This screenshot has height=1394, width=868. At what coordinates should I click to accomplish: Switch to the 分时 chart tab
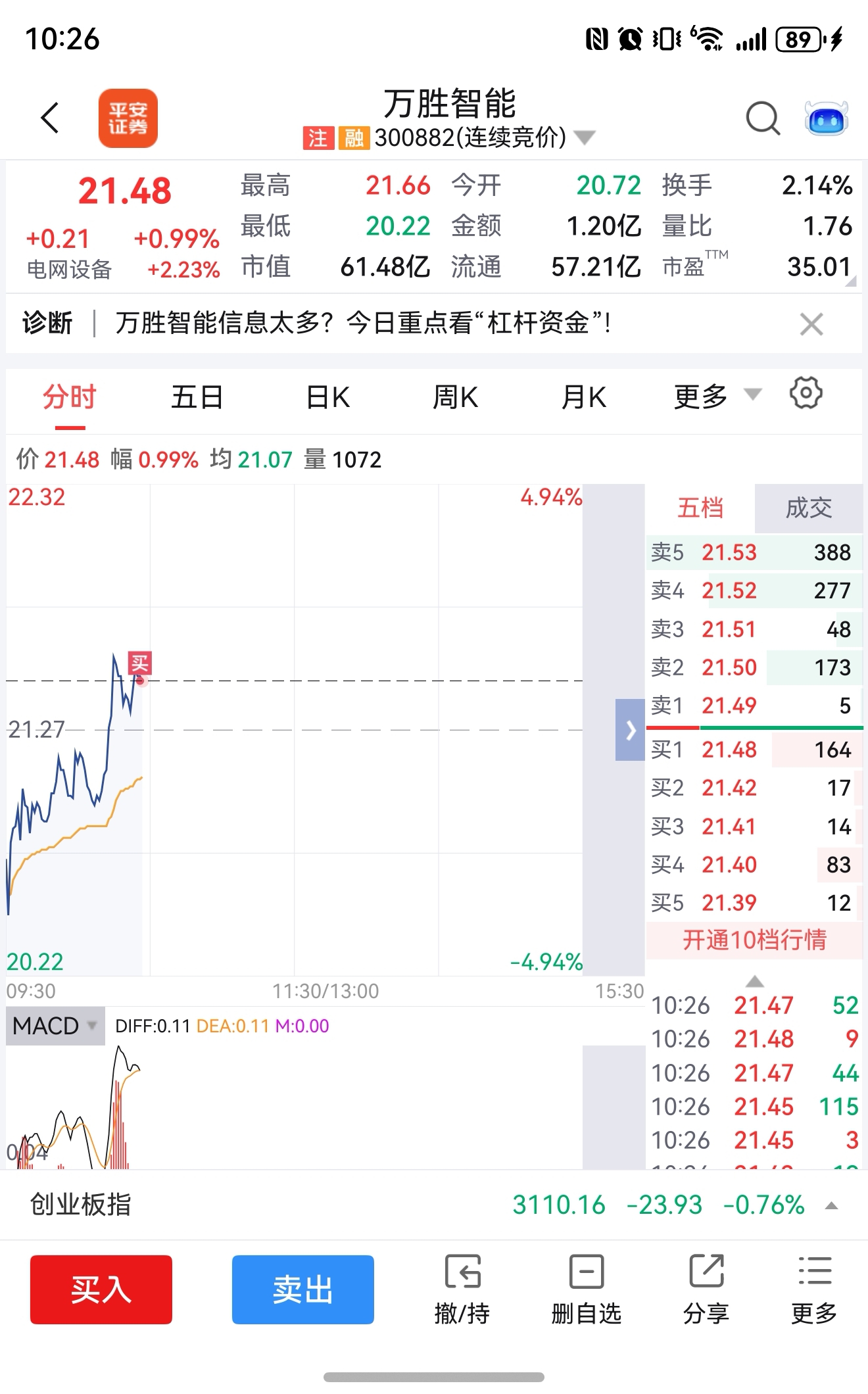coord(70,397)
